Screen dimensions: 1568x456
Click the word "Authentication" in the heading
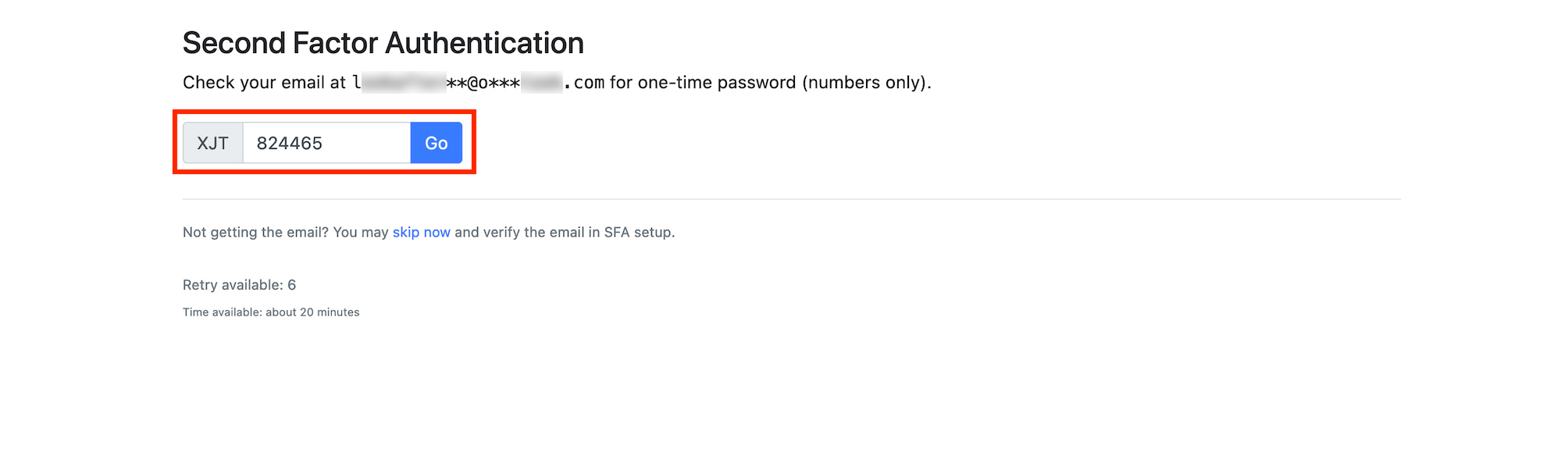(x=484, y=43)
